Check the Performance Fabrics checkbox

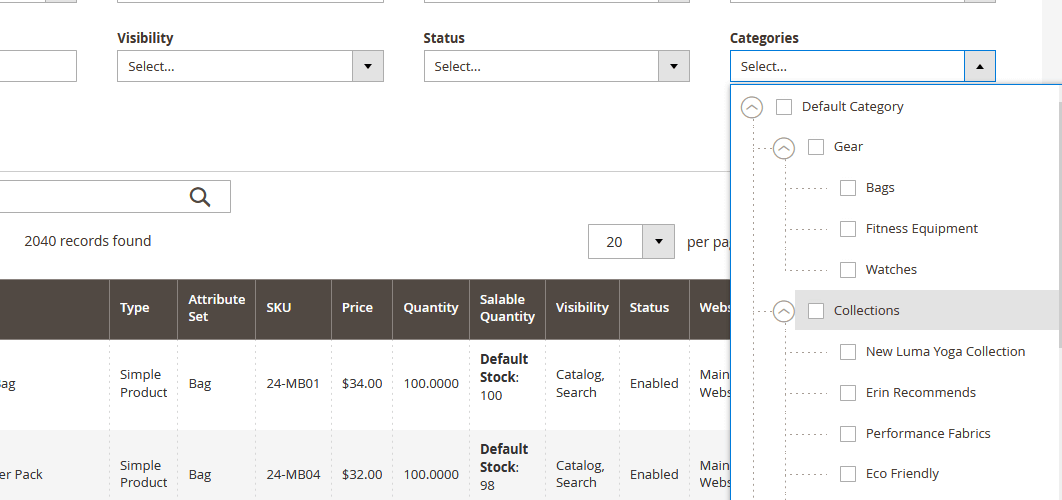[x=848, y=434]
